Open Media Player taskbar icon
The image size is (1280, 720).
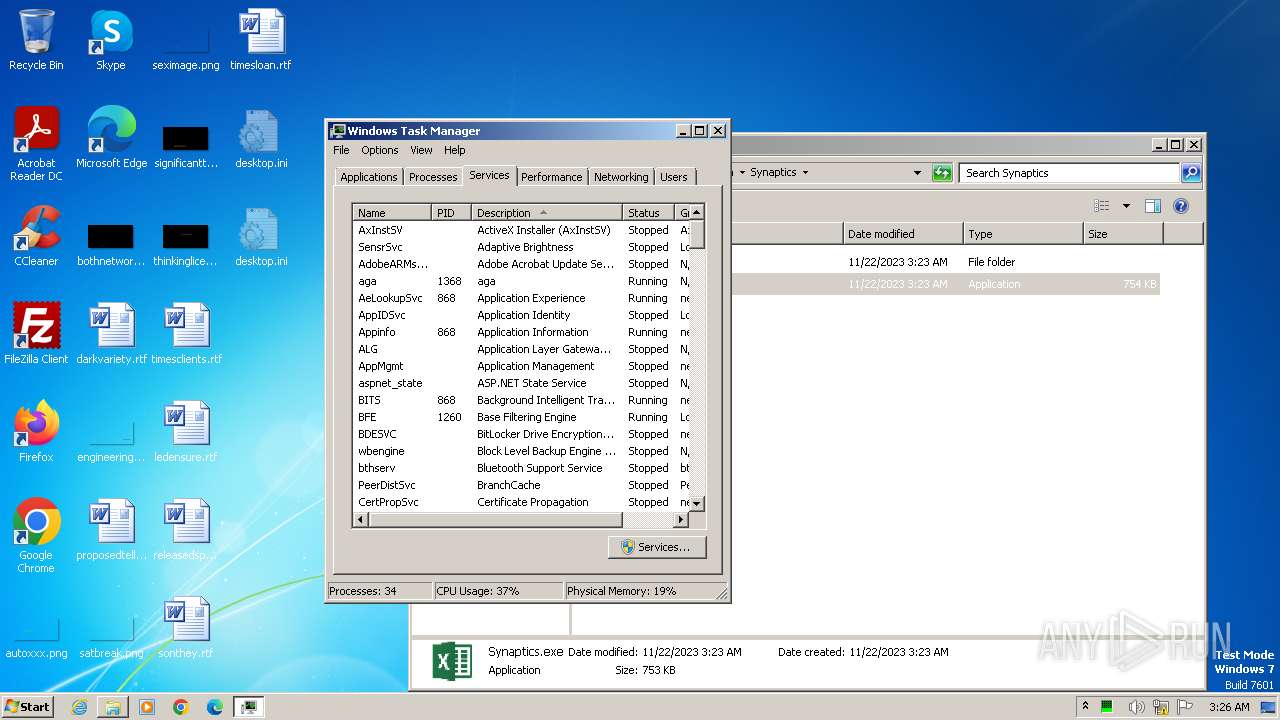[x=147, y=707]
